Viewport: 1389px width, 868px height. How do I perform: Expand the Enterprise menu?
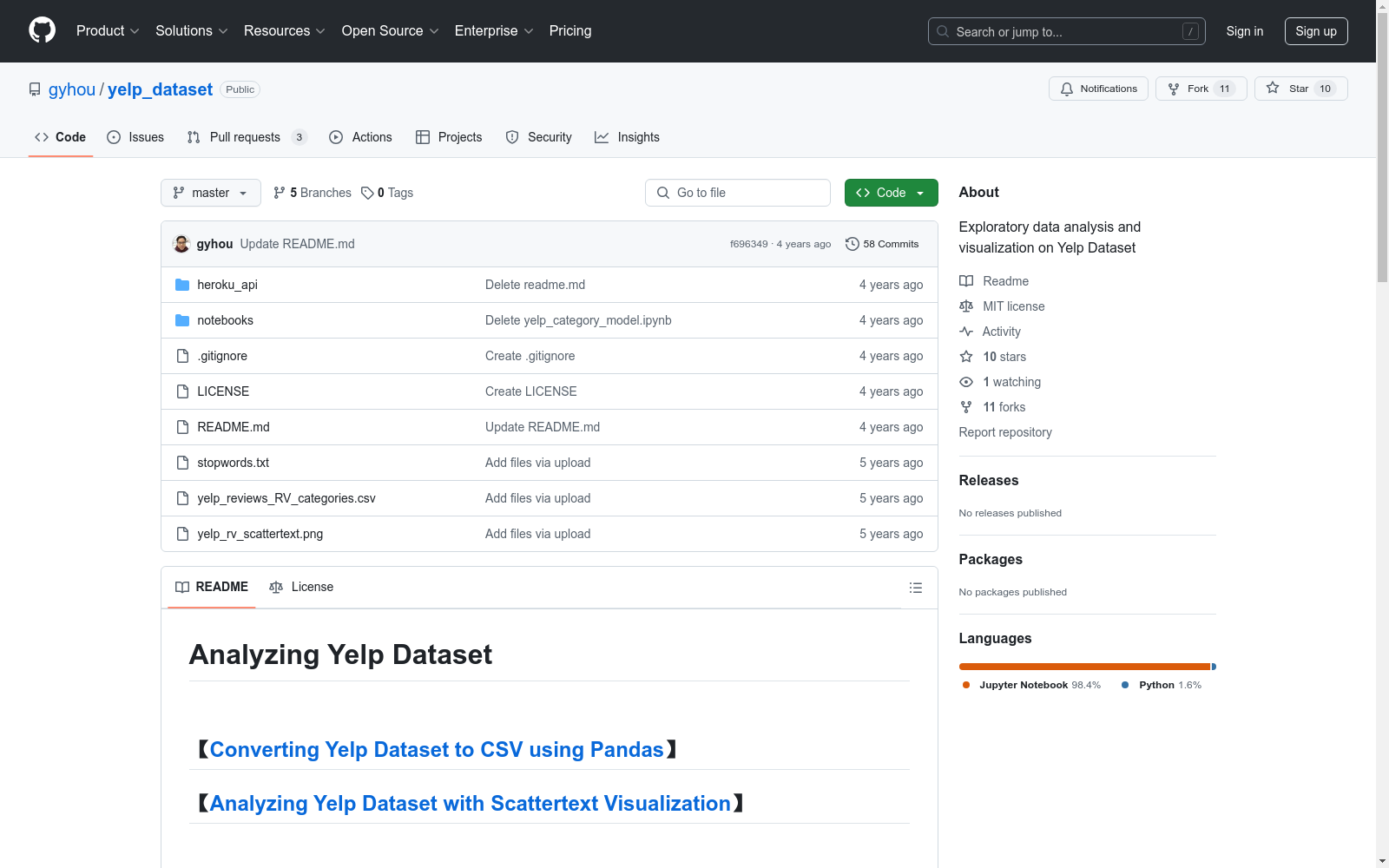tap(494, 30)
